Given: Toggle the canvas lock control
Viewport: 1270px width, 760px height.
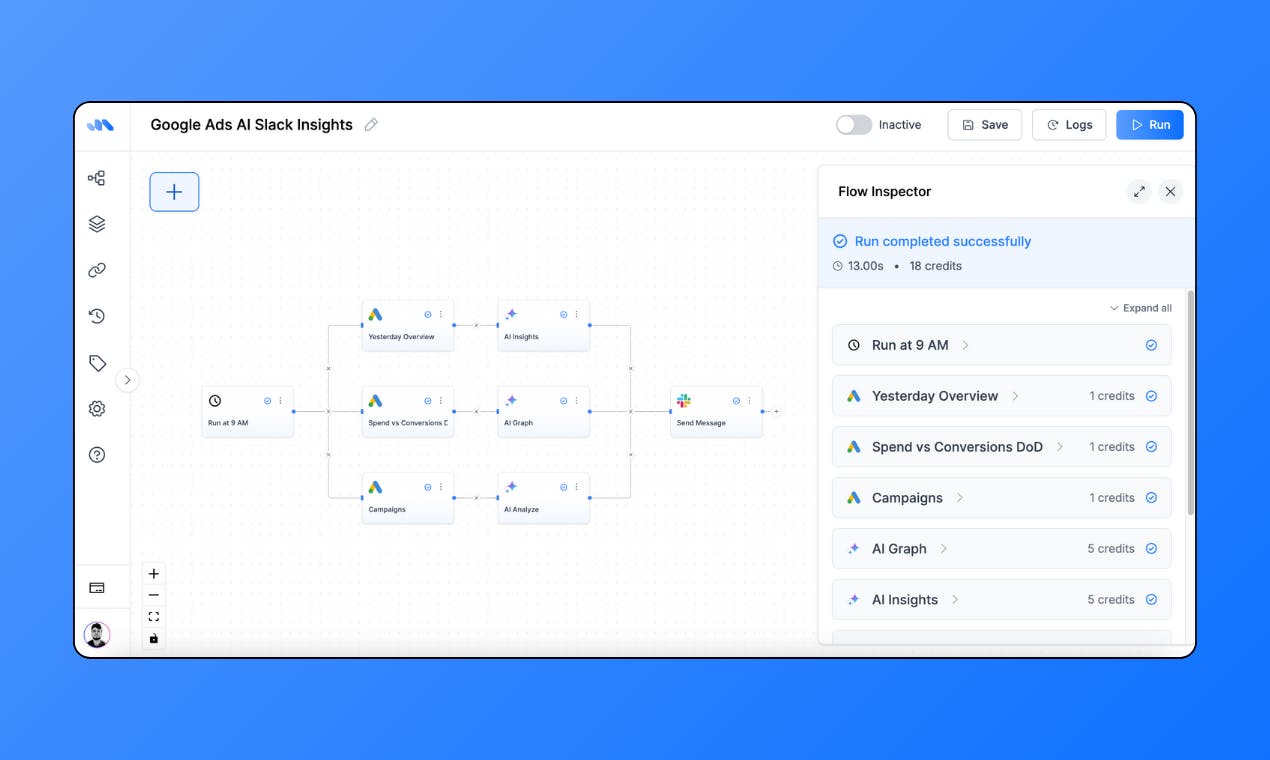Looking at the screenshot, I should pos(154,638).
